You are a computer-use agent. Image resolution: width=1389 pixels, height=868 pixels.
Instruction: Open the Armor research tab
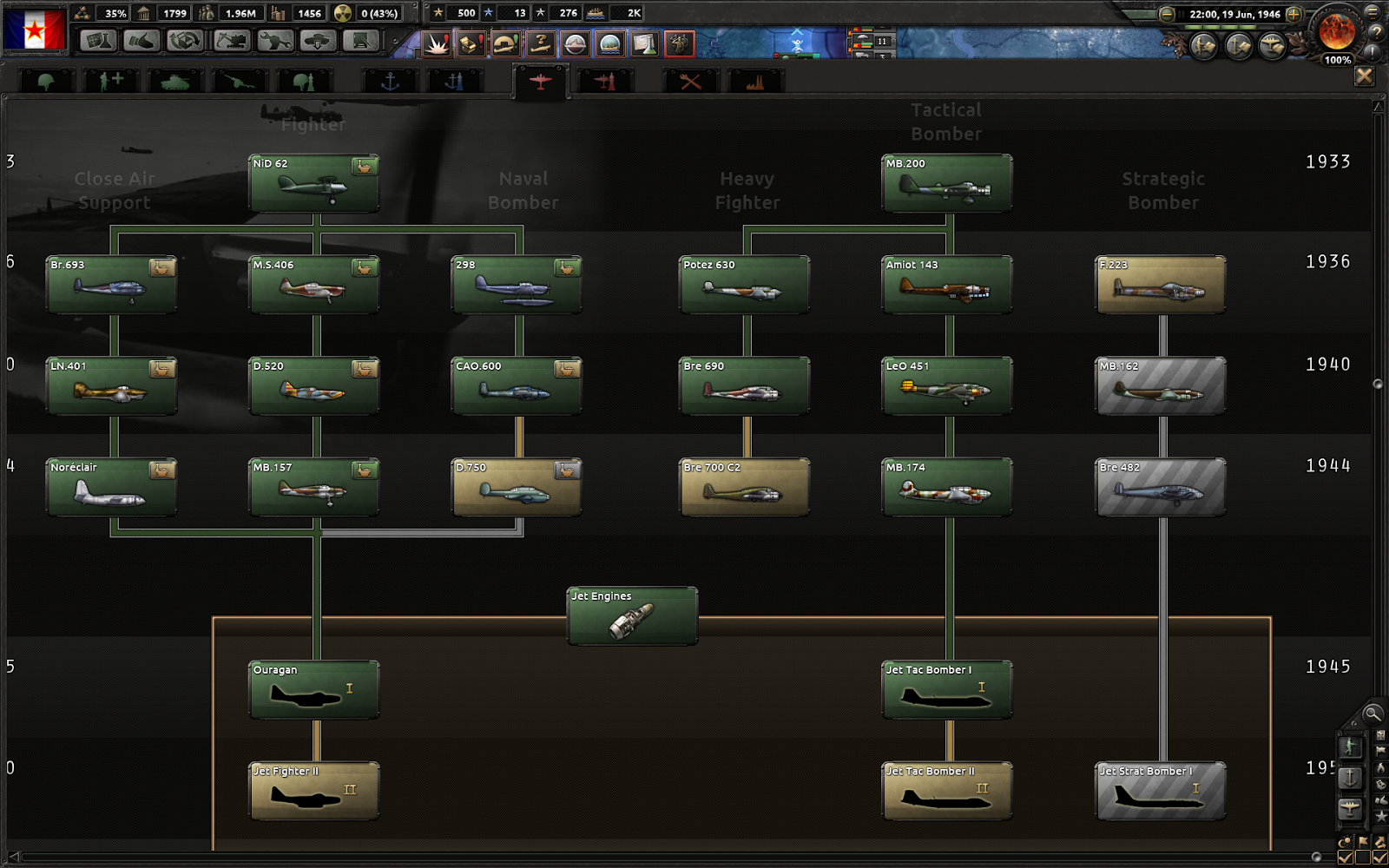175,82
